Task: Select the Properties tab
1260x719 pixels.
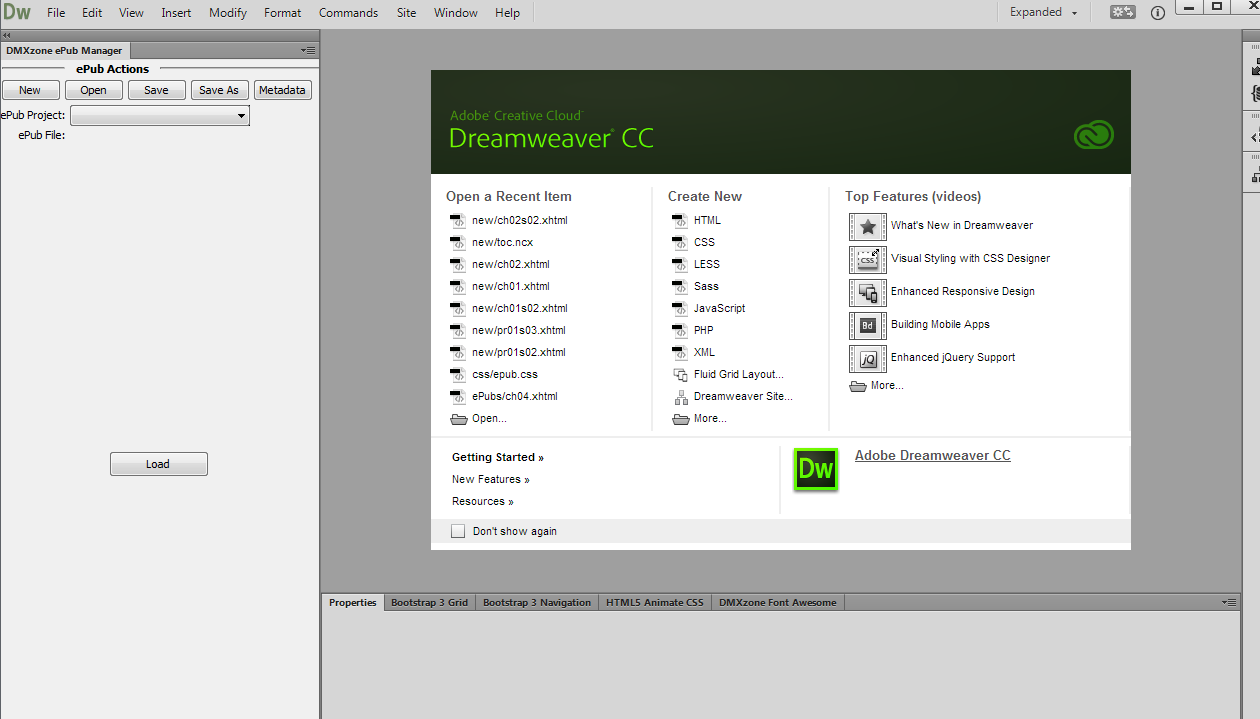Action: pos(353,603)
